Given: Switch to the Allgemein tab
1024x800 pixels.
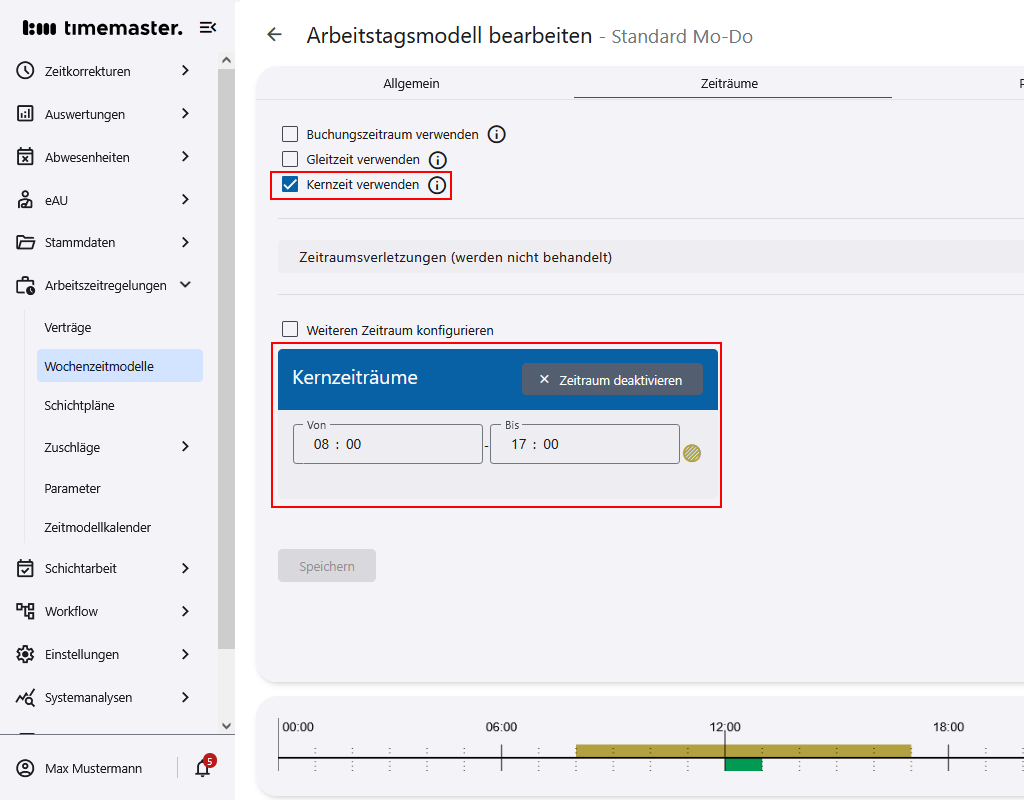Looking at the screenshot, I should pyautogui.click(x=411, y=83).
